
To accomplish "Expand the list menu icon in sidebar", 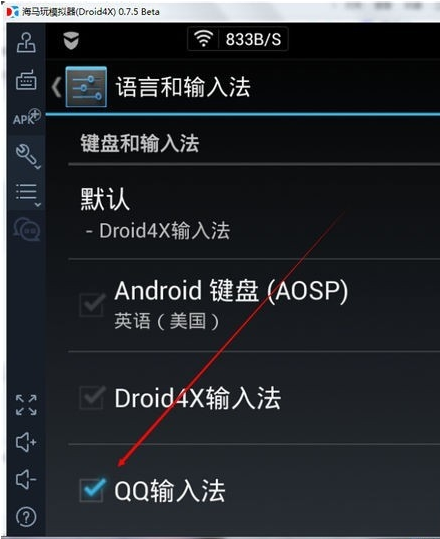I will tap(28, 195).
